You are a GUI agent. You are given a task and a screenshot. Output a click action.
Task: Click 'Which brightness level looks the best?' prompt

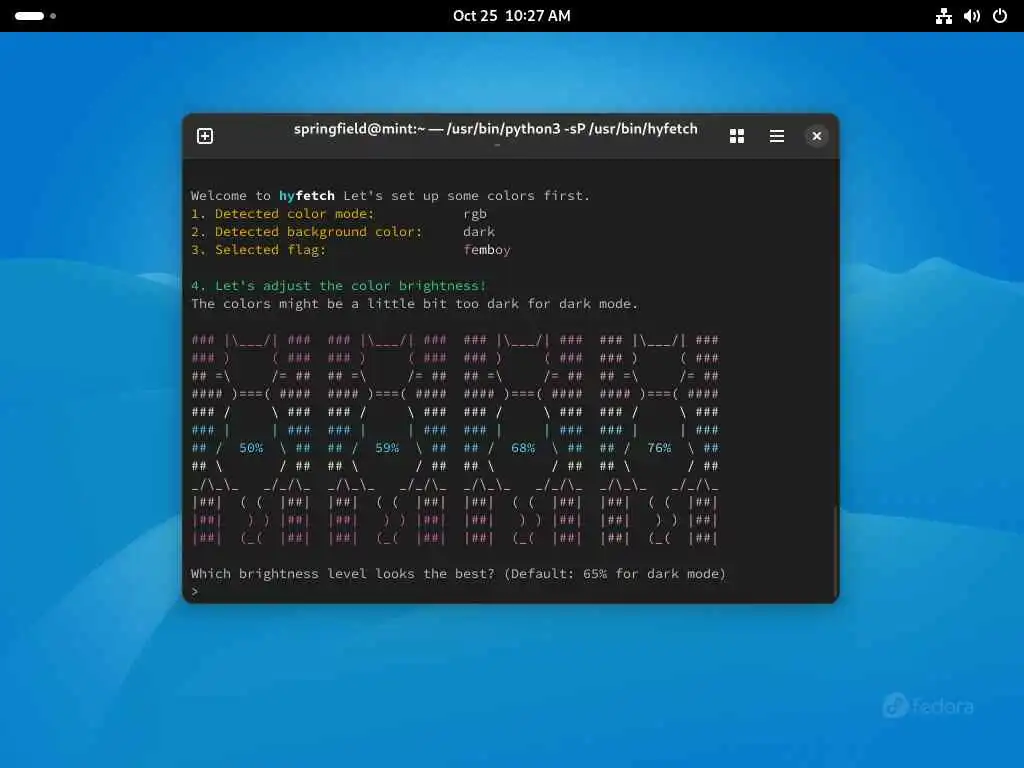point(458,574)
